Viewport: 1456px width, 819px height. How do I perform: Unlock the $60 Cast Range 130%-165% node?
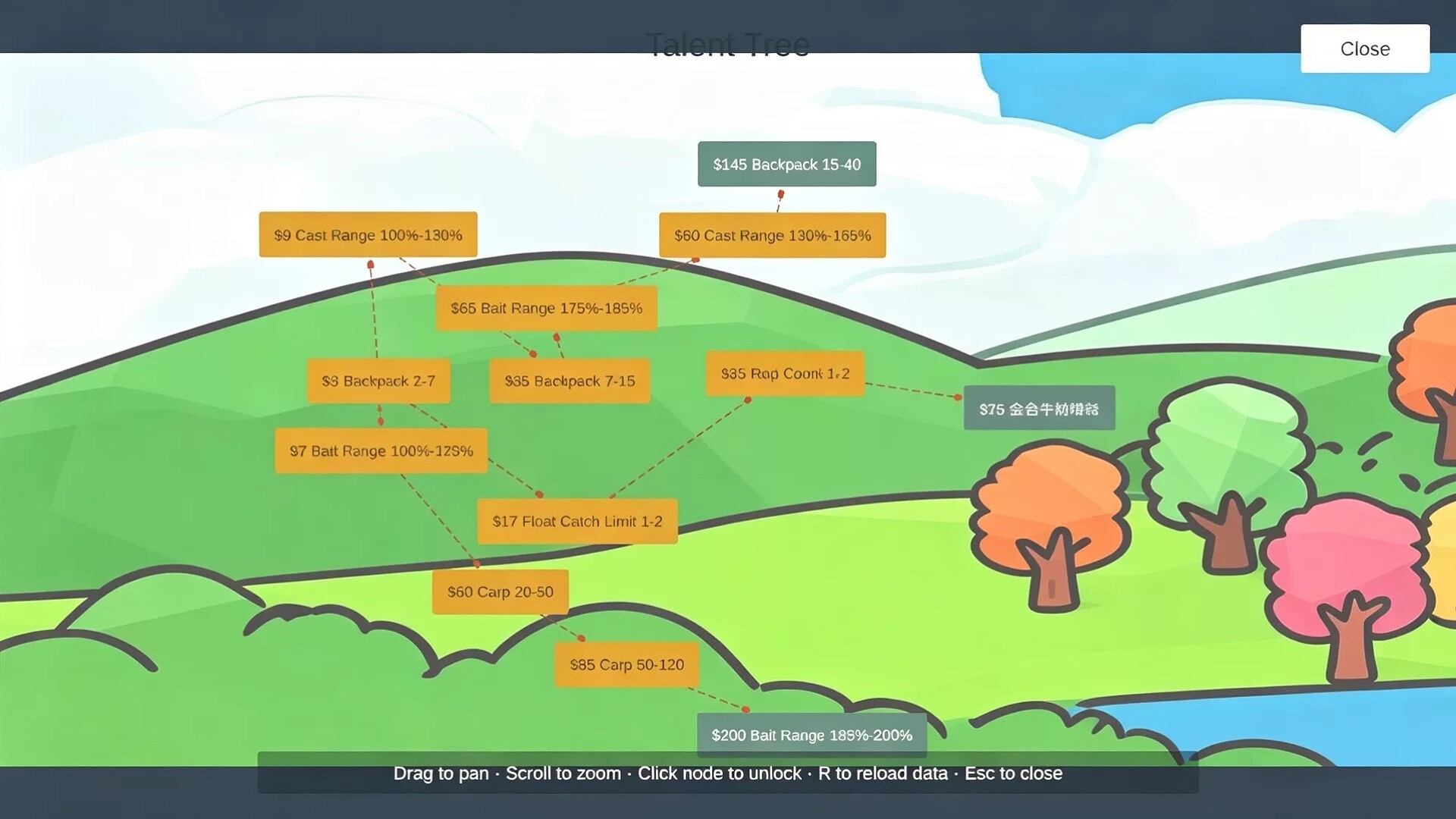[x=772, y=235]
